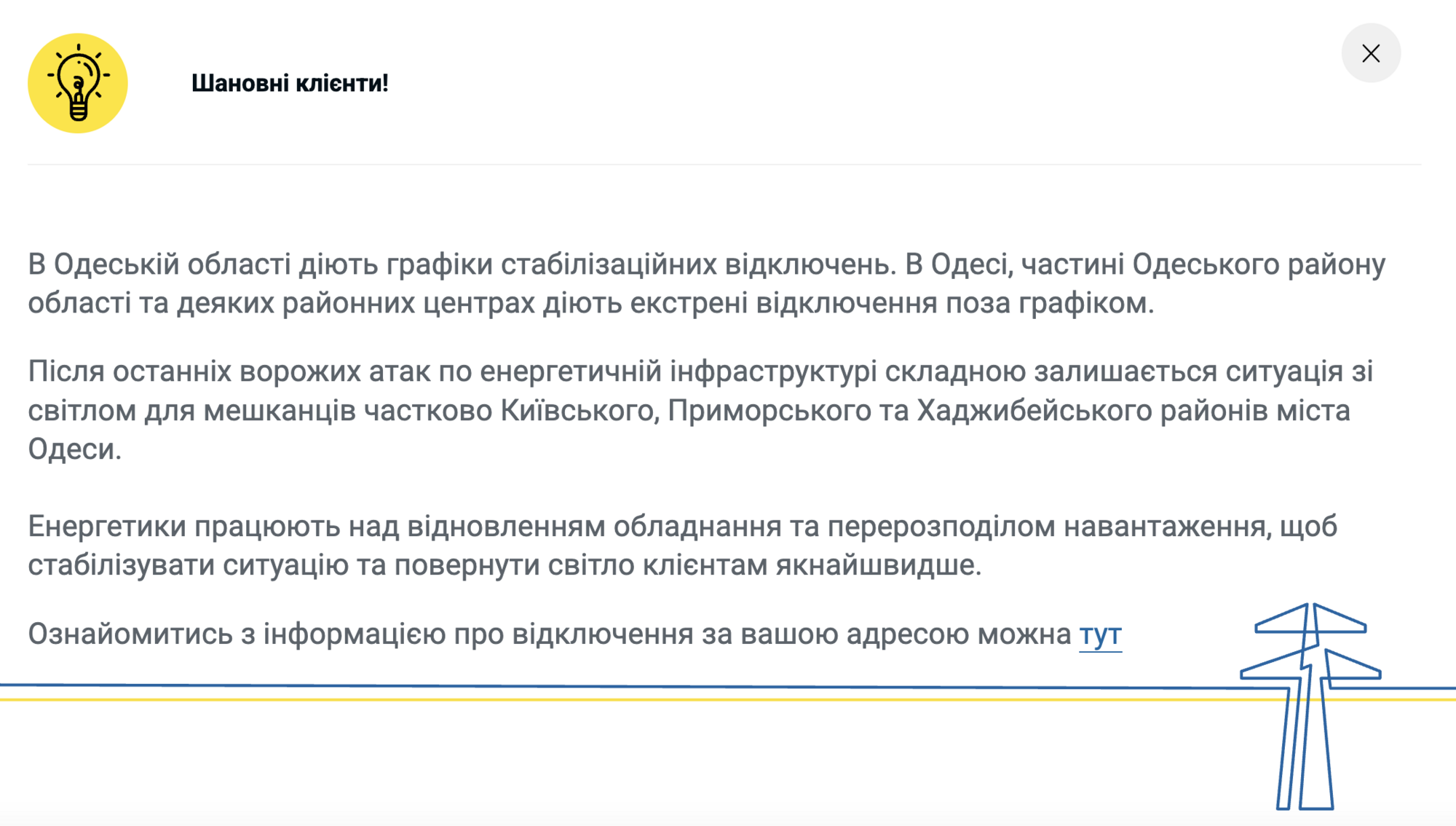Viewport: 1456px width, 826px height.
Task: Open the outage address information via тут link
Action: [1101, 635]
